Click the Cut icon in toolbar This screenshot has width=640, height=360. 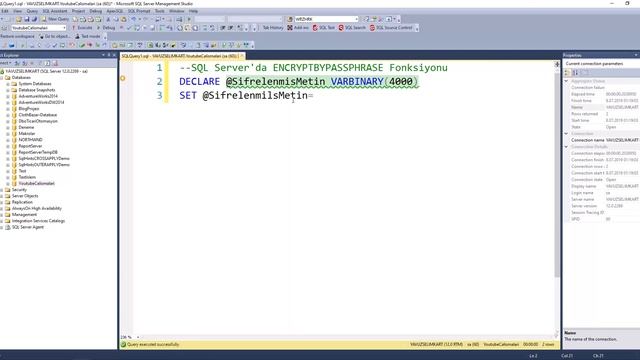point(108,19)
